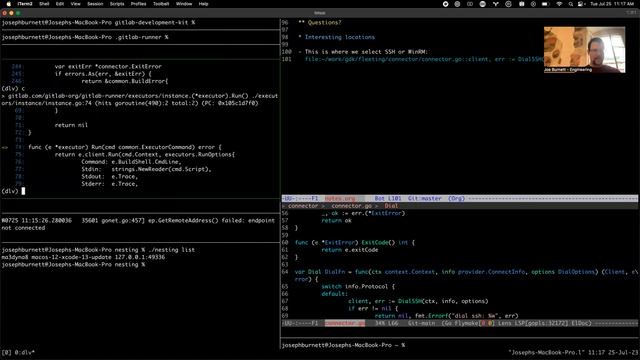The width and height of the screenshot is (640, 360).
Task: Open the Edit menu
Action: pos(60,4)
